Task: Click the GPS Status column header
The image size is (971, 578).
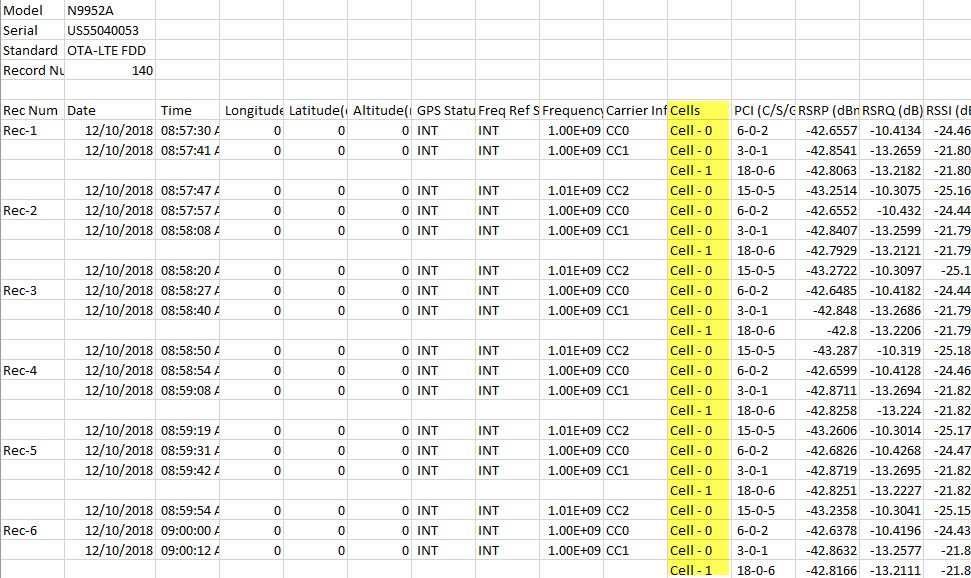Action: (444, 110)
